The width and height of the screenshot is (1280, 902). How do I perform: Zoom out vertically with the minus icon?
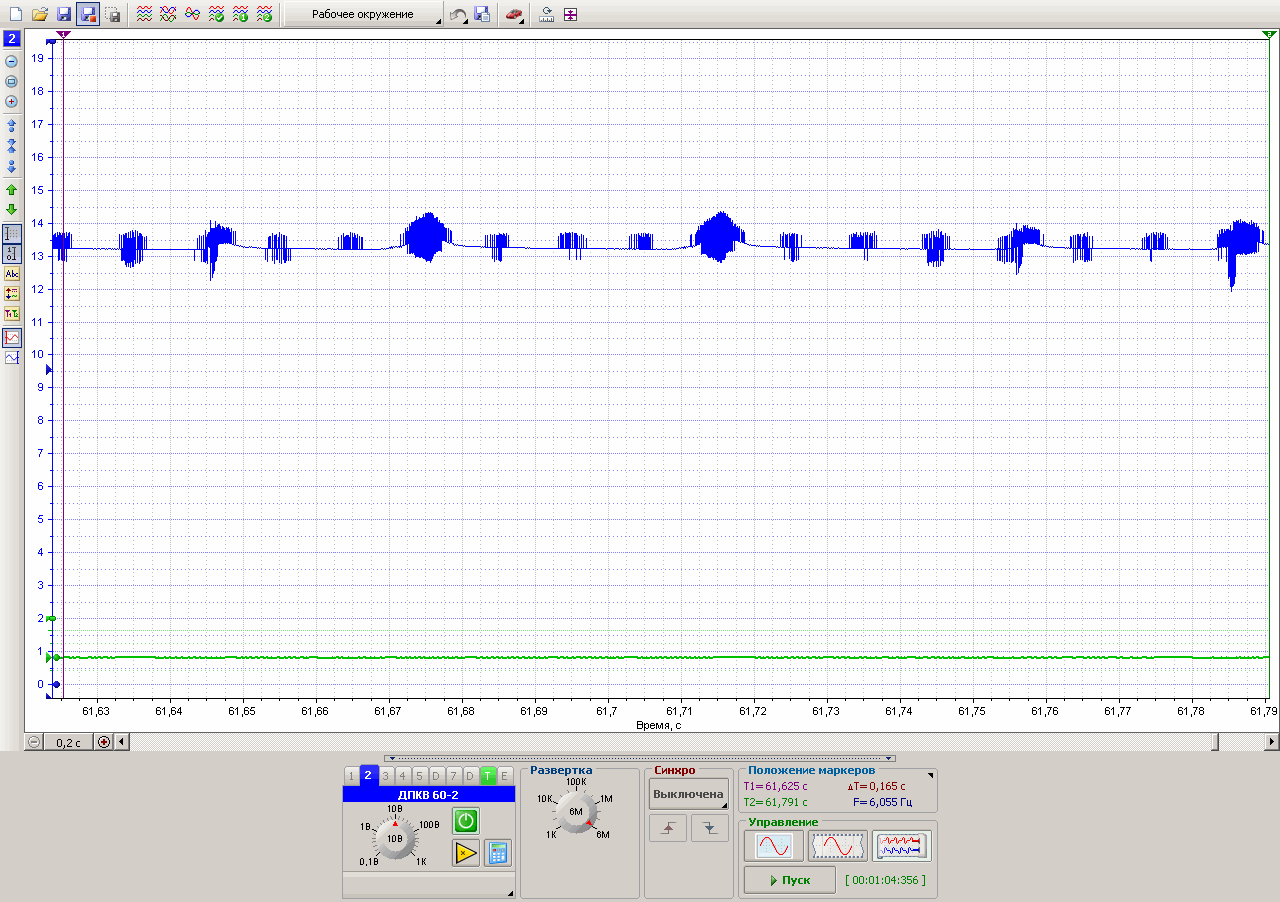[12, 61]
